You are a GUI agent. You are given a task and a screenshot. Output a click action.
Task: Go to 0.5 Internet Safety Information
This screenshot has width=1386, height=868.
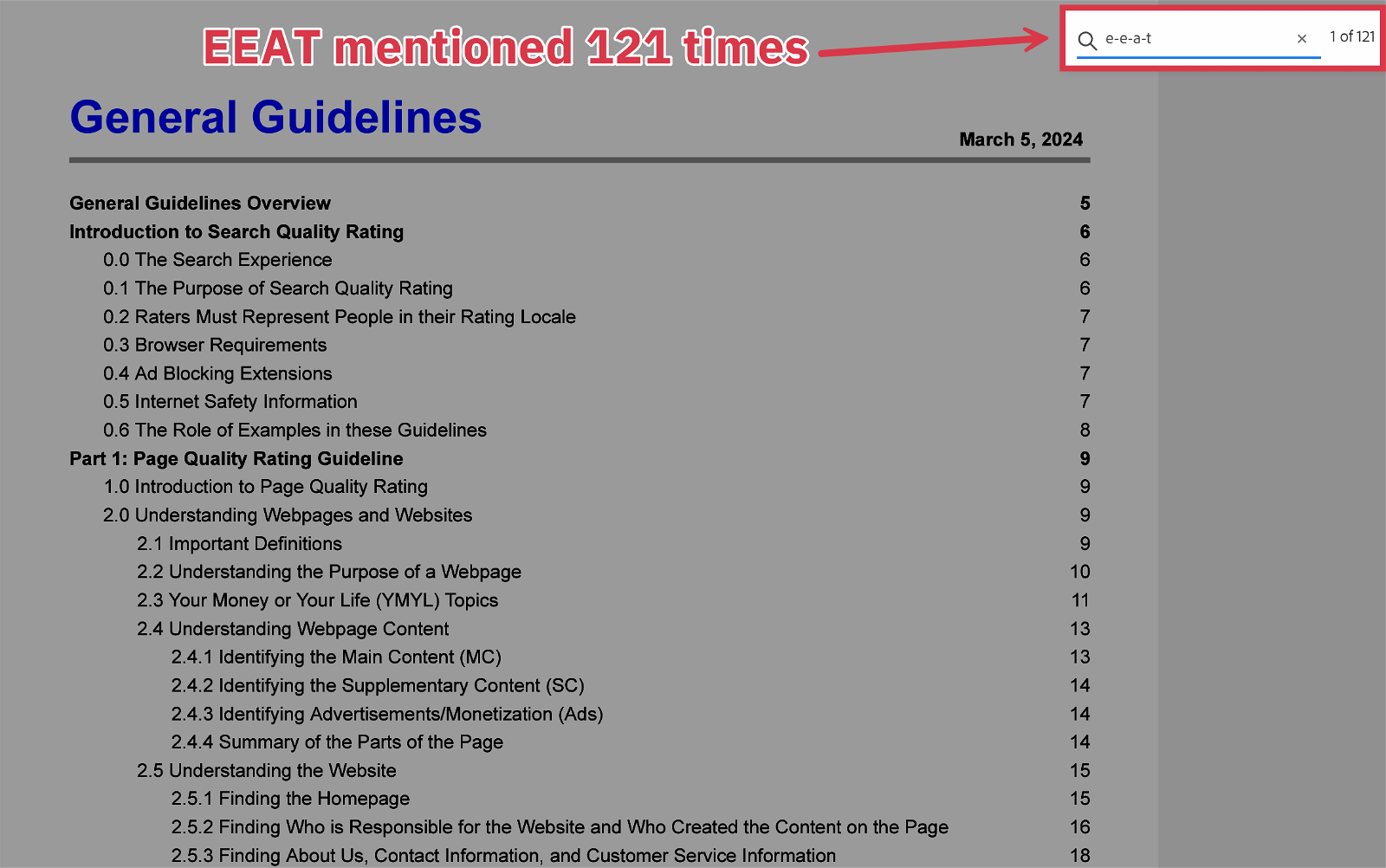tap(230, 402)
